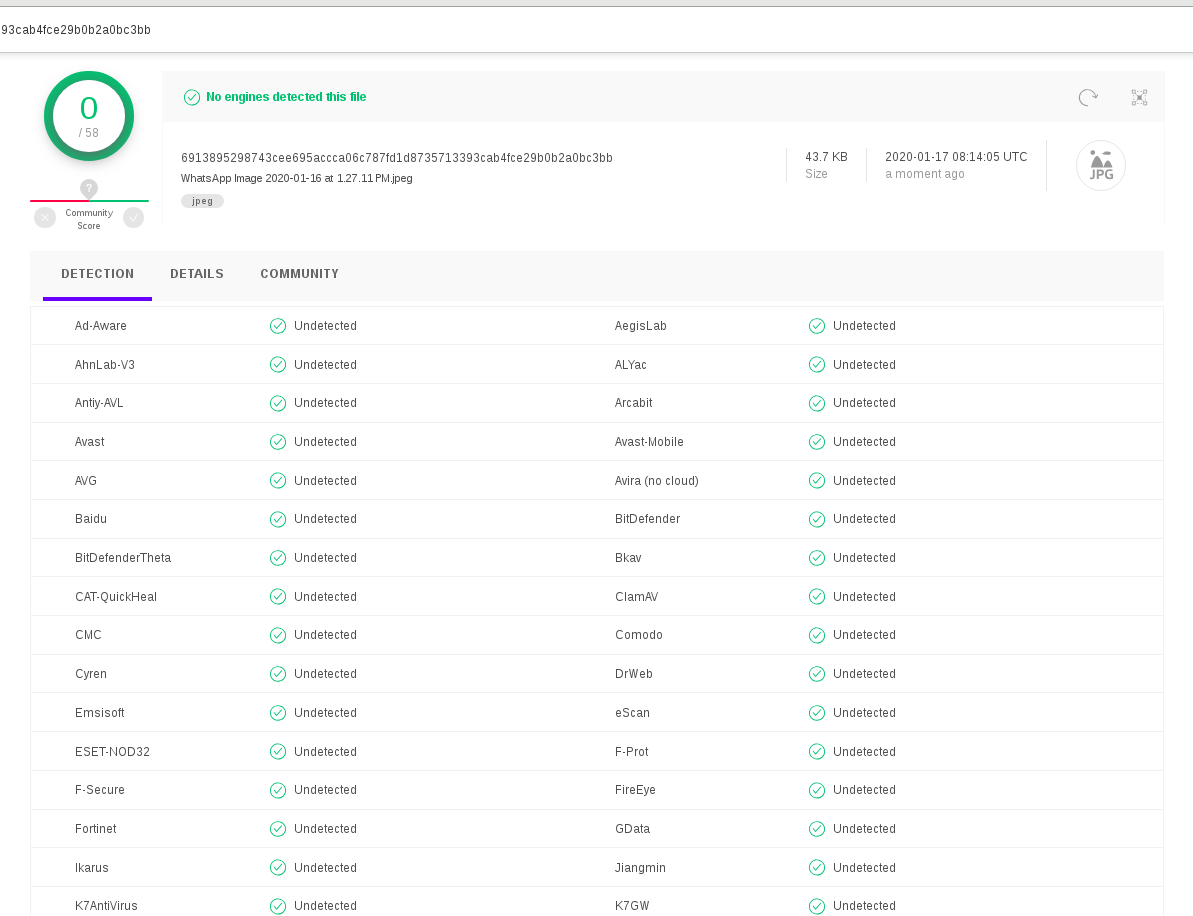Image resolution: width=1193 pixels, height=916 pixels.
Task: Vote harmless with community checkmark icon
Action: (x=134, y=218)
